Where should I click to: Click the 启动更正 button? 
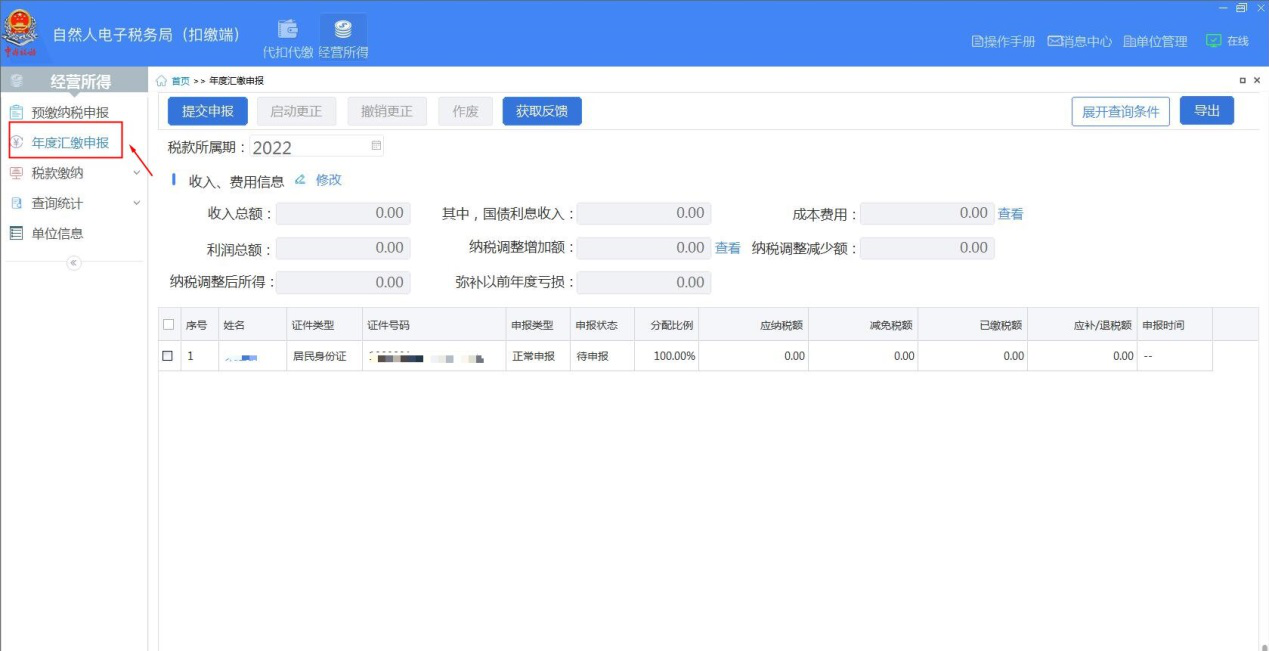(297, 111)
